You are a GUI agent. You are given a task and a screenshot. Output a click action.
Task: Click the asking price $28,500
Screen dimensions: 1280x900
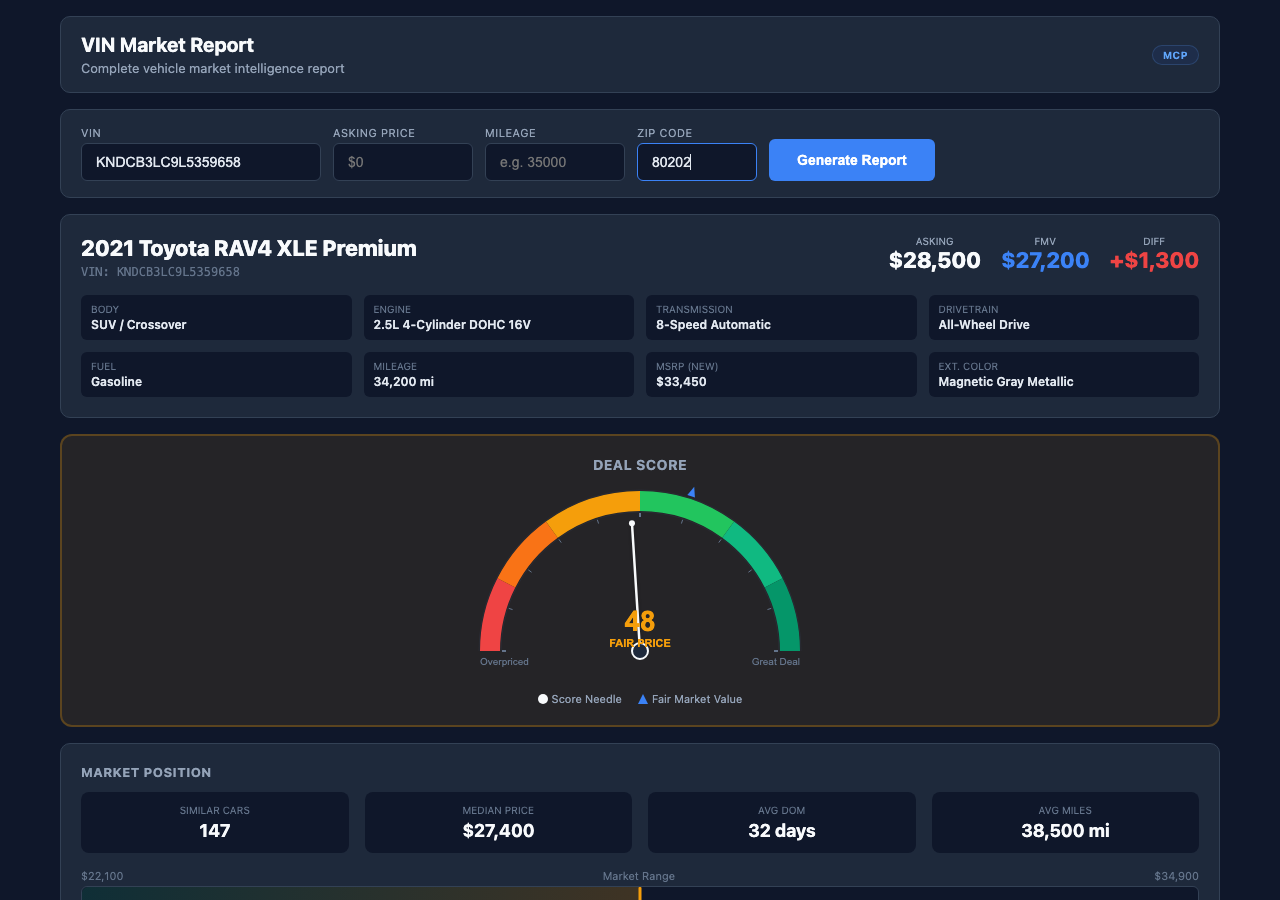(935, 261)
